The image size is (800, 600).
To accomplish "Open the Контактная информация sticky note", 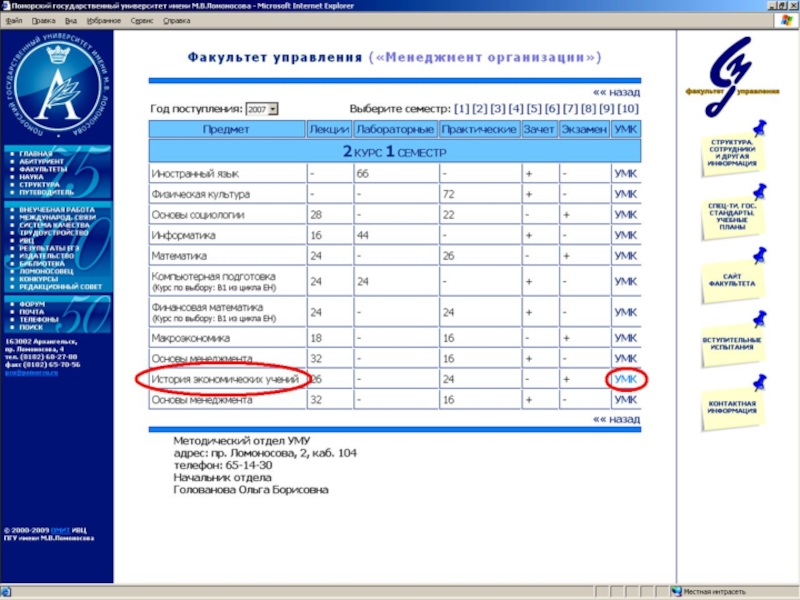I will (732, 407).
